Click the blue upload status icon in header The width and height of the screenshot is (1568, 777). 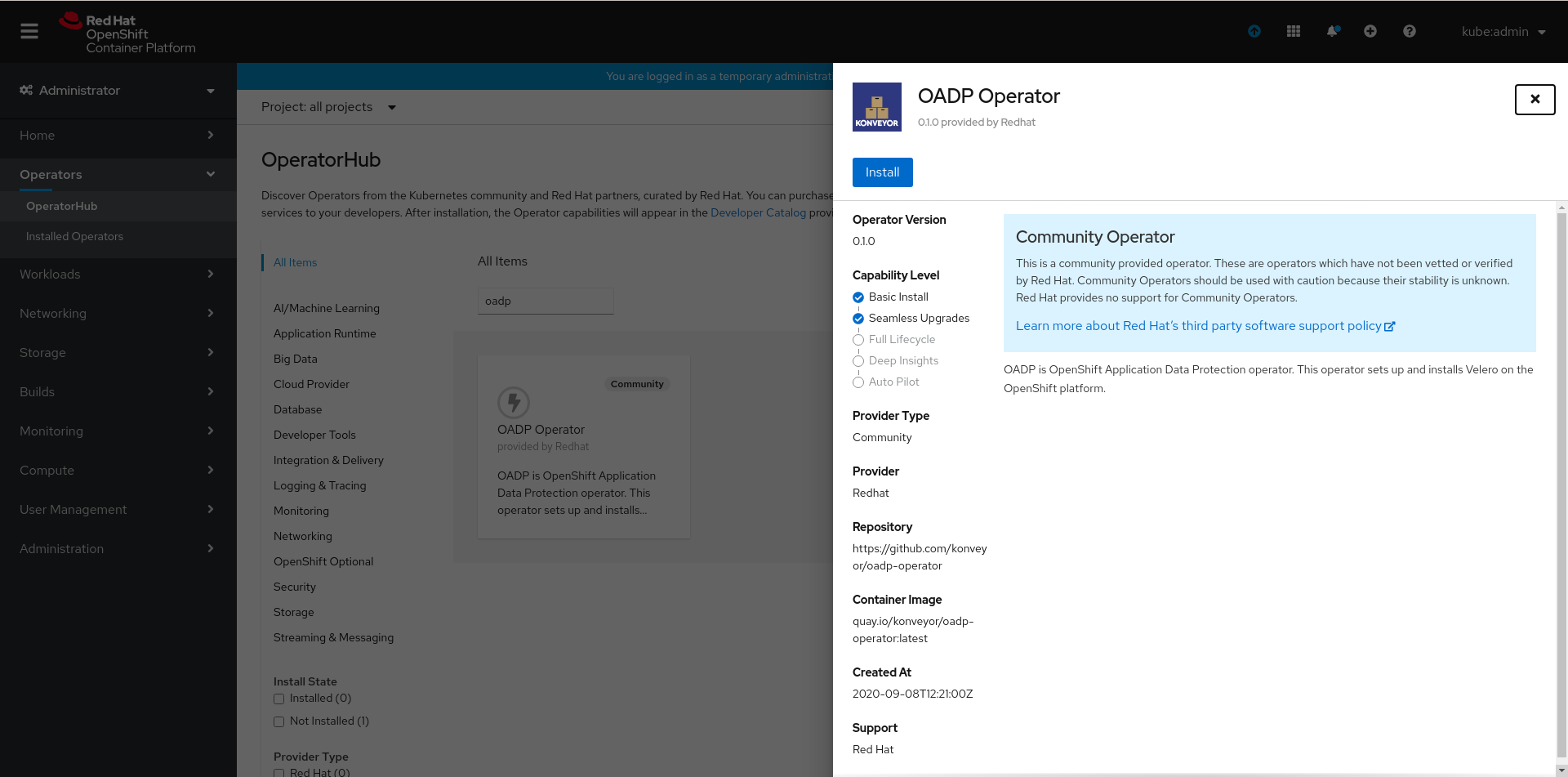click(1254, 31)
